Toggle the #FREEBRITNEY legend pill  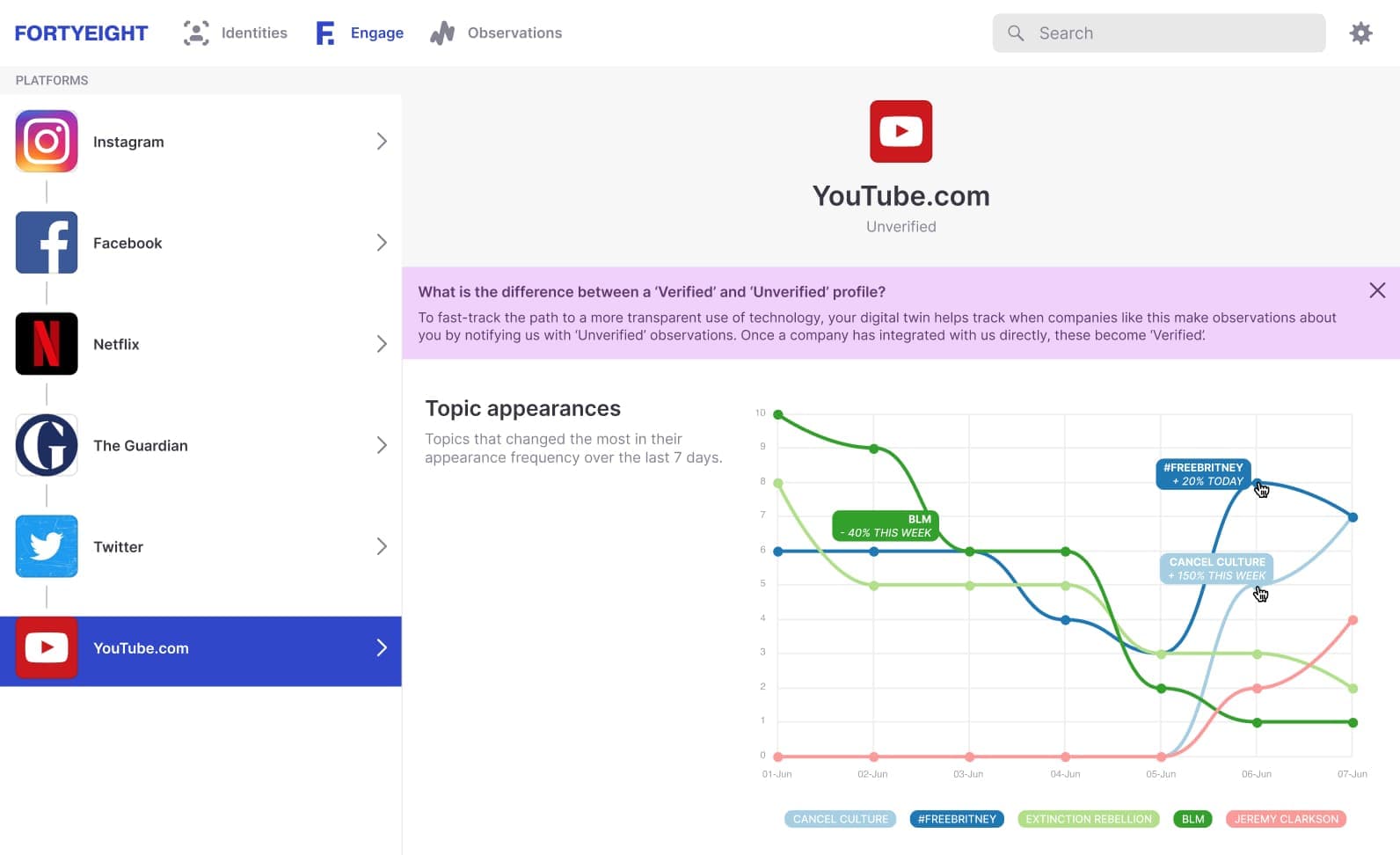pyautogui.click(x=957, y=819)
